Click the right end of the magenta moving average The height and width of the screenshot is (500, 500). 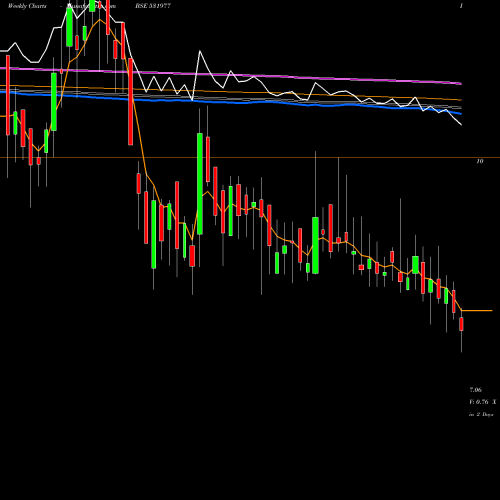point(460,83)
